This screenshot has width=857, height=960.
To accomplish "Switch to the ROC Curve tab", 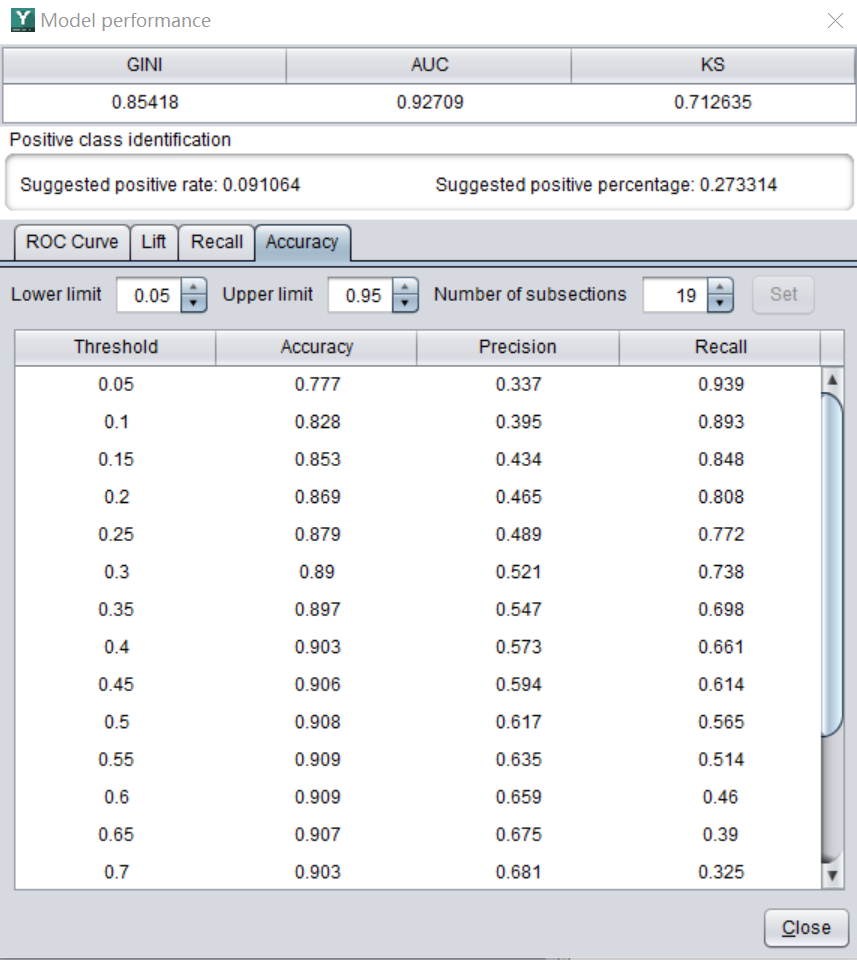I will 71,242.
